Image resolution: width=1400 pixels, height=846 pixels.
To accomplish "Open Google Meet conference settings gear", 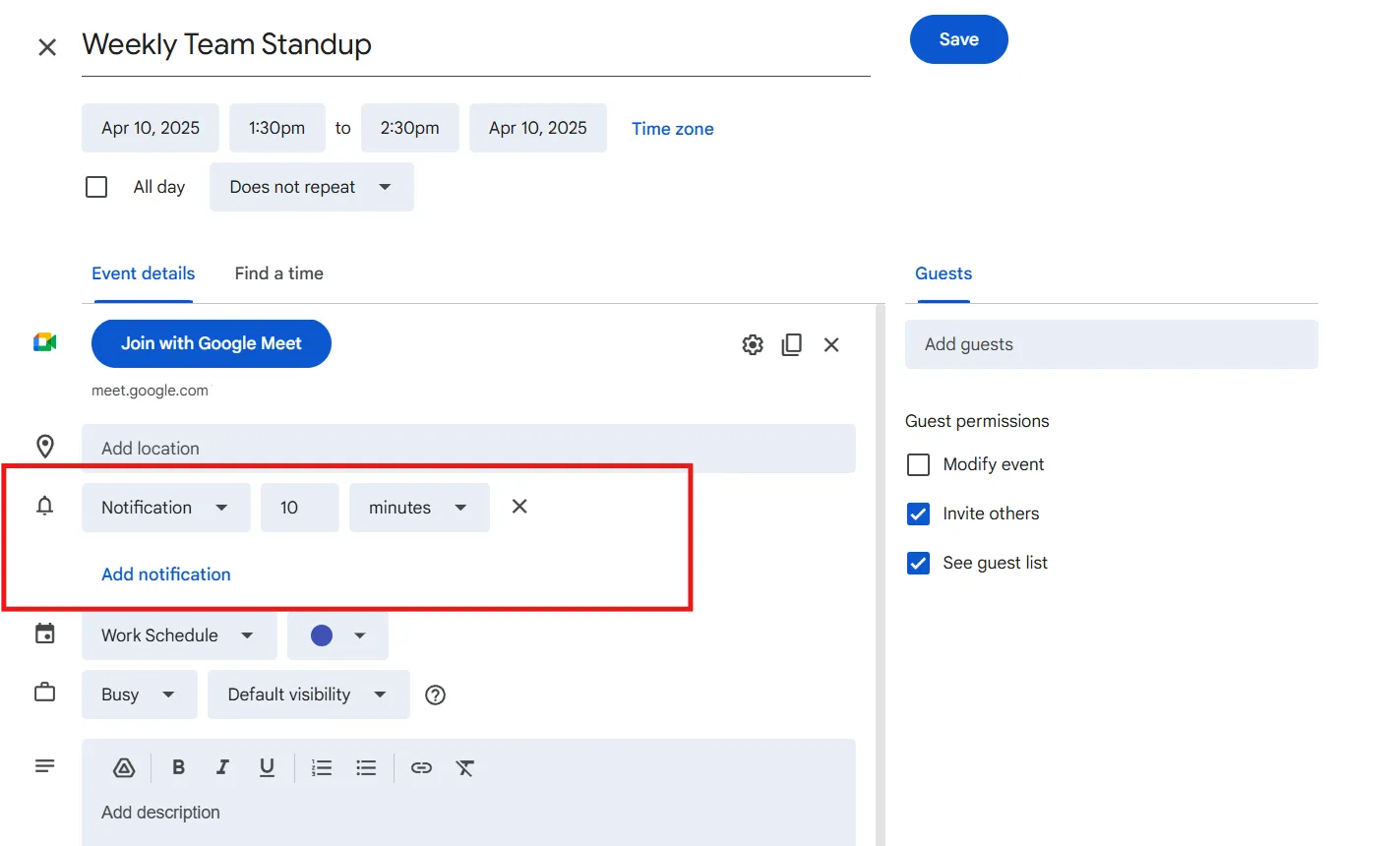I will [753, 344].
